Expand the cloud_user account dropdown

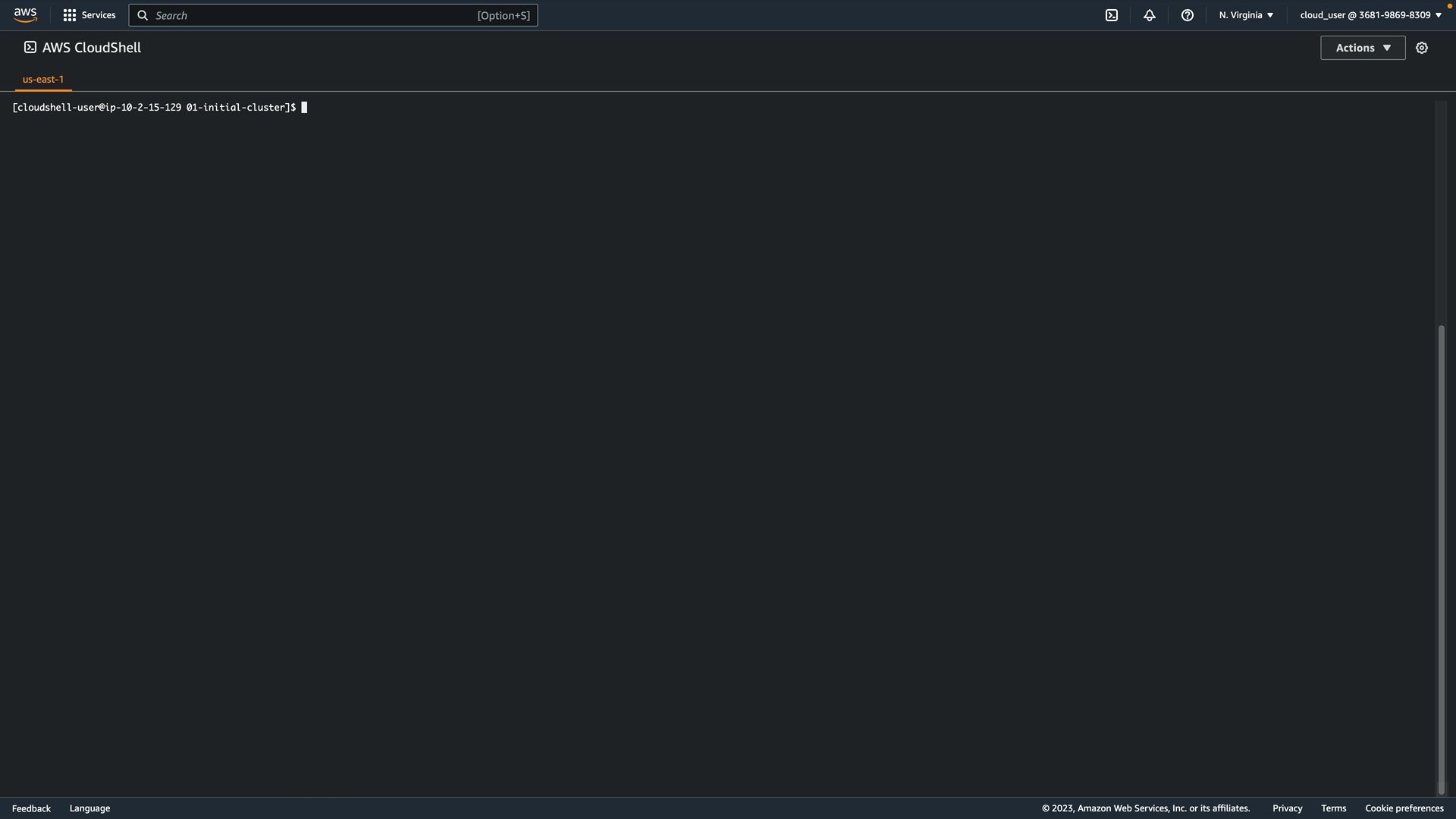click(1370, 15)
